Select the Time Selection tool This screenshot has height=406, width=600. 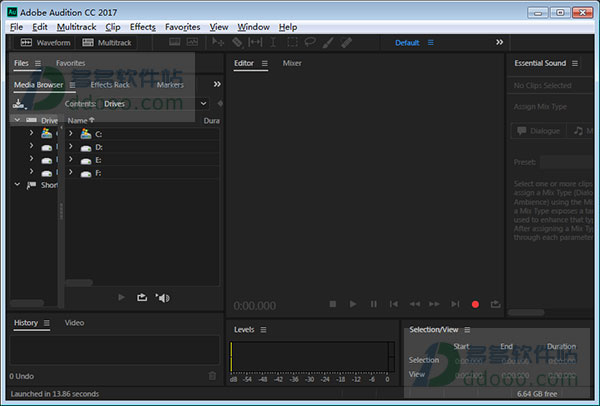coord(273,42)
